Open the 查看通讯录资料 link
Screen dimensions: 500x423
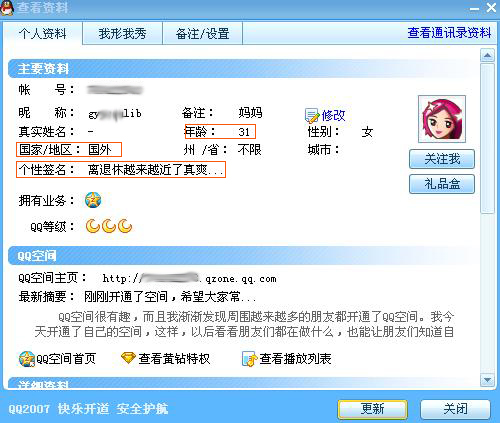tap(449, 33)
